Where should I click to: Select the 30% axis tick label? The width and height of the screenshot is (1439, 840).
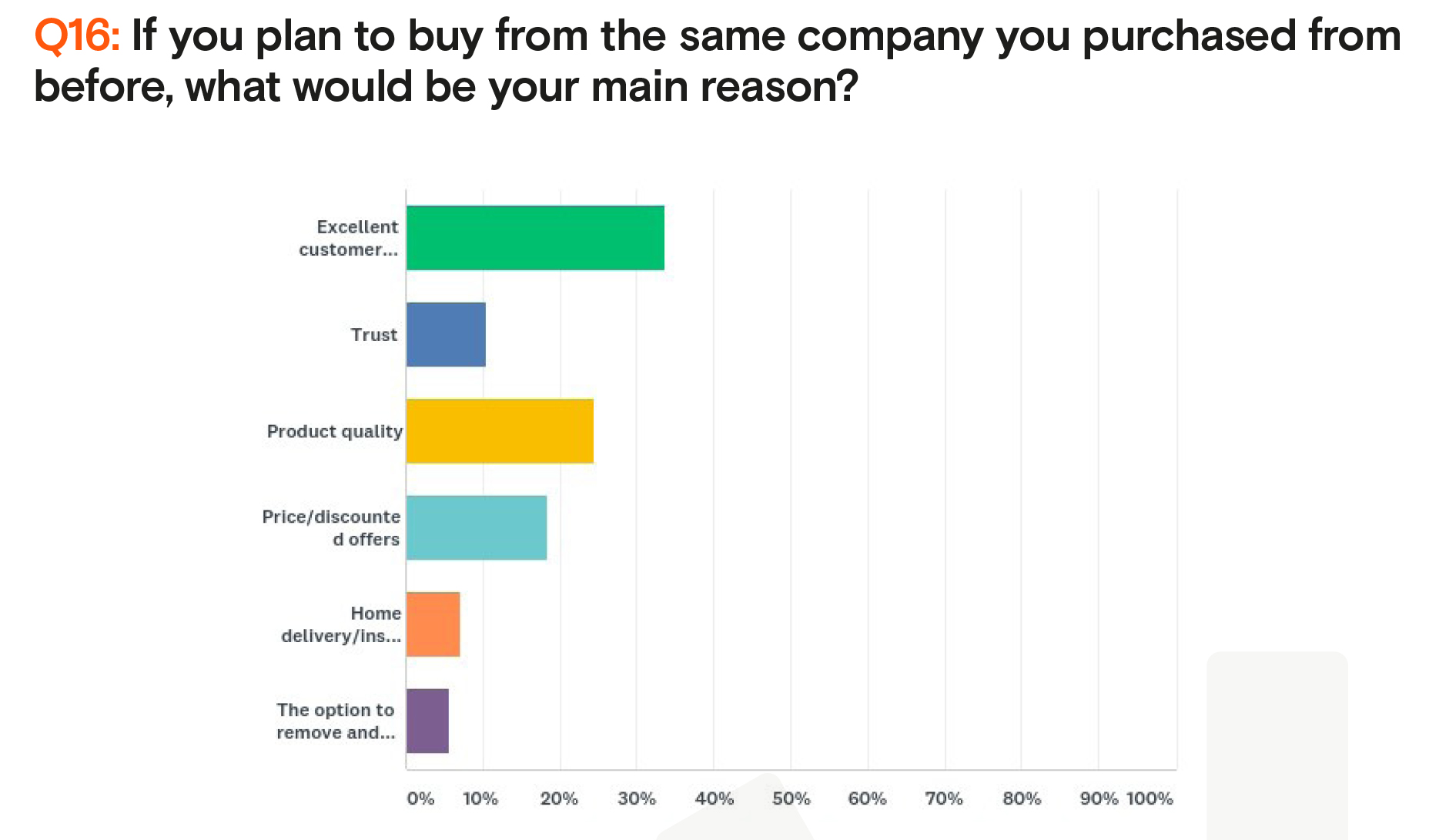(637, 798)
